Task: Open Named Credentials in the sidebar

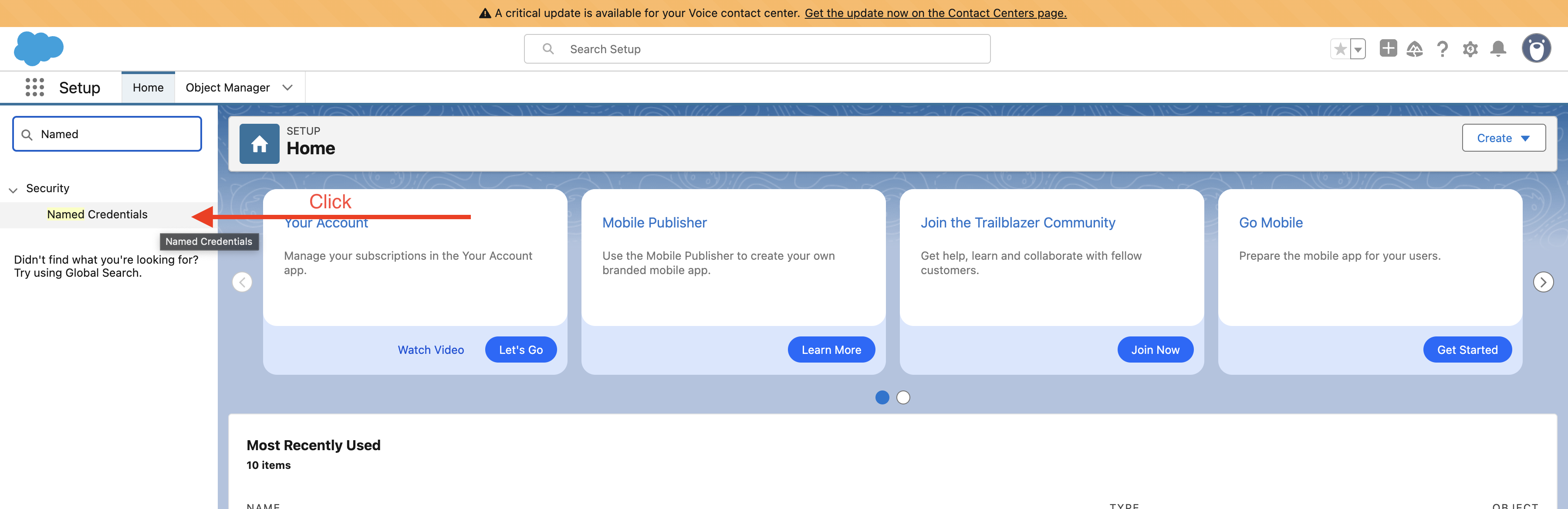Action: point(98,214)
